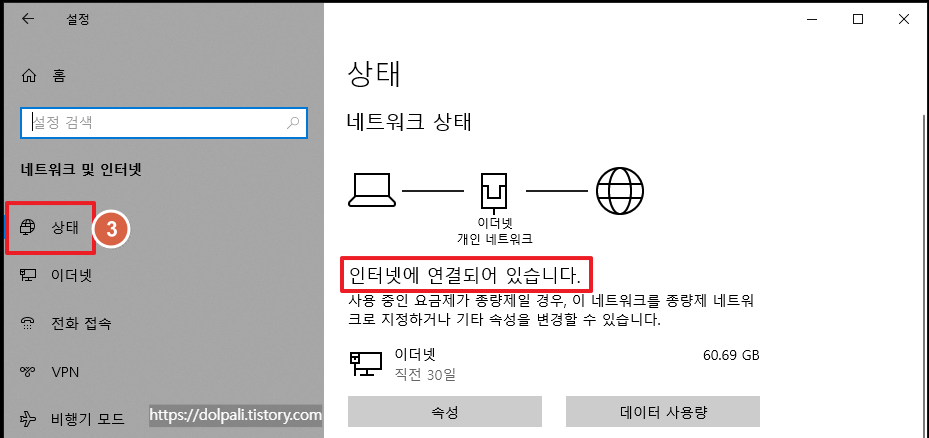The image size is (929, 438).
Task: Click the 설정 검색 search box
Action: click(x=164, y=123)
